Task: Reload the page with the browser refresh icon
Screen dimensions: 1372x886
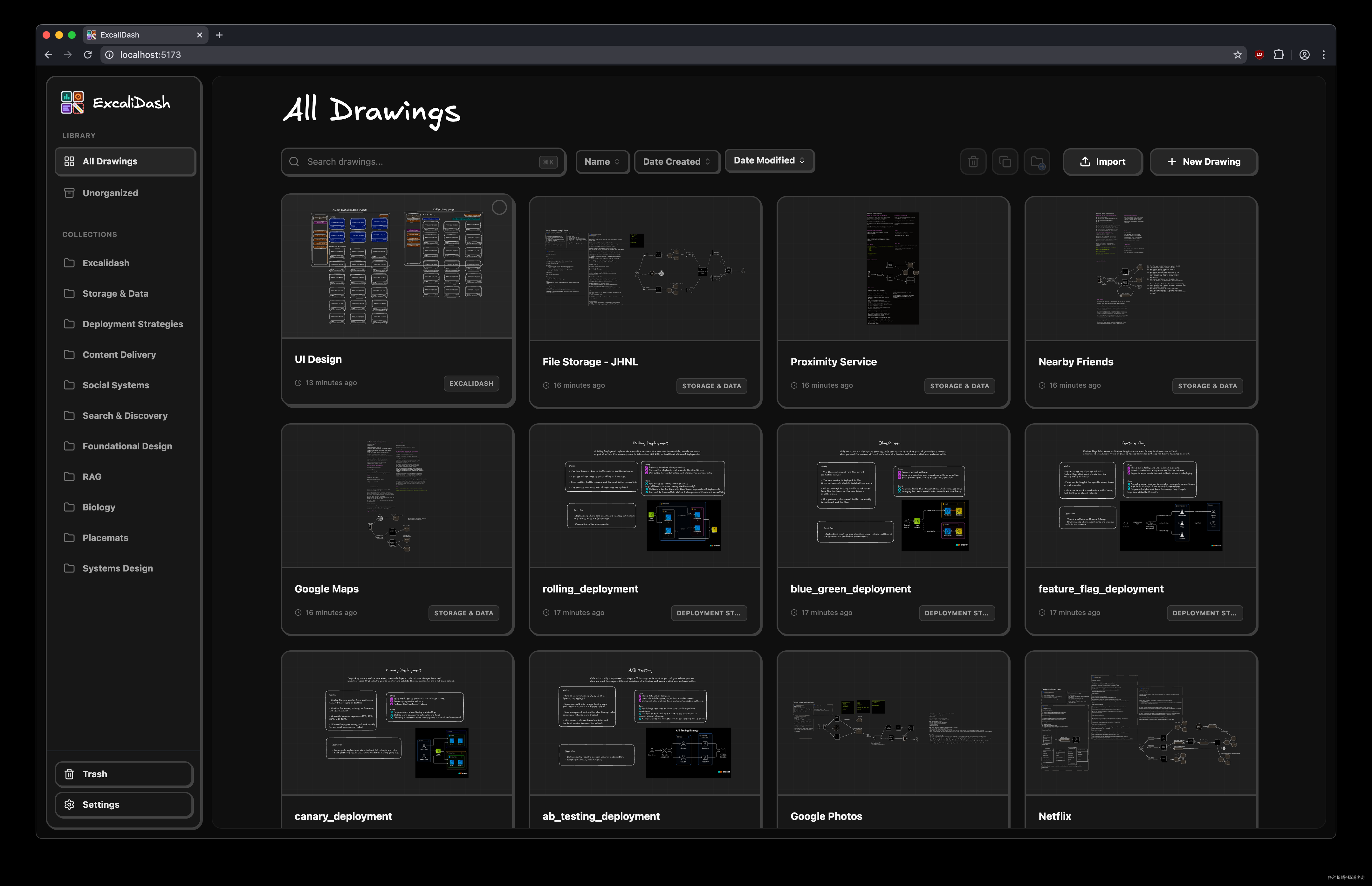Action: tap(88, 55)
